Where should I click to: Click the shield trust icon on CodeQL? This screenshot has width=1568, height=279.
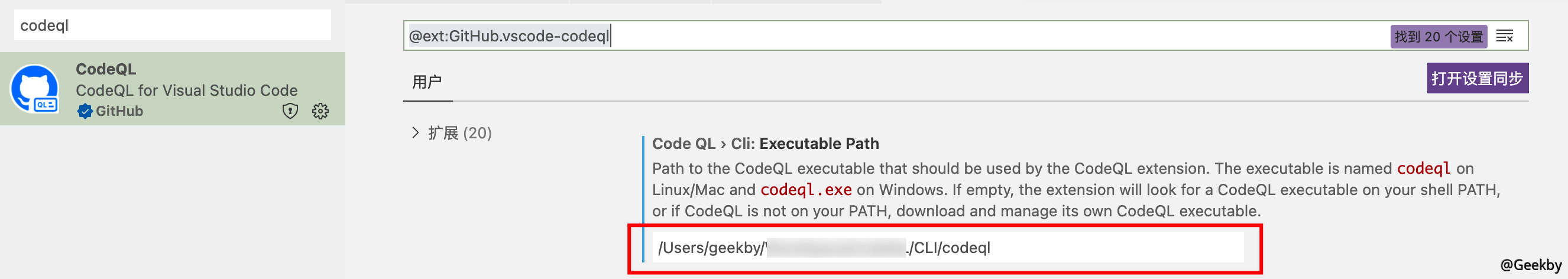pyautogui.click(x=290, y=111)
